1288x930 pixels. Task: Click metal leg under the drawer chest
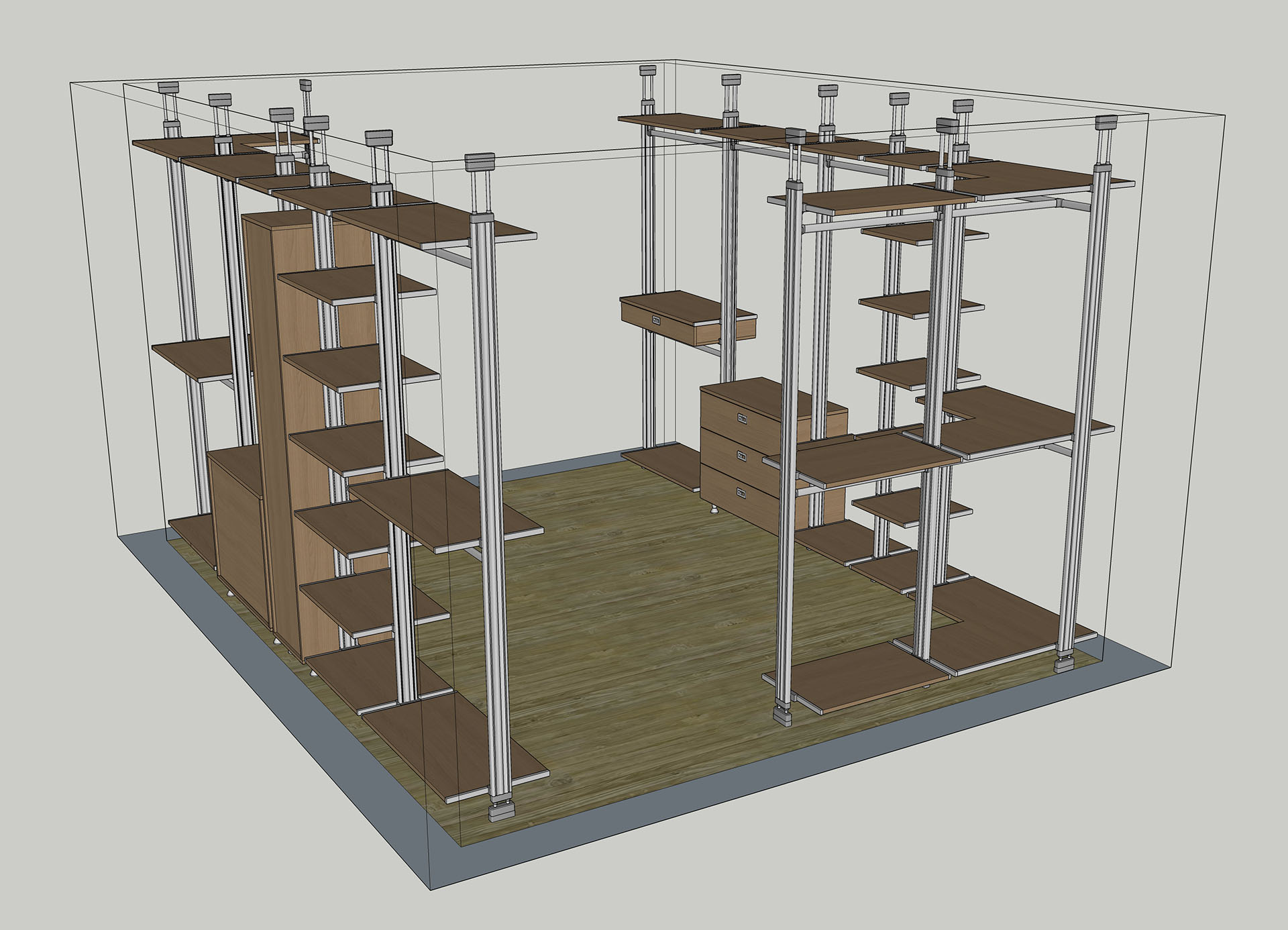click(715, 510)
